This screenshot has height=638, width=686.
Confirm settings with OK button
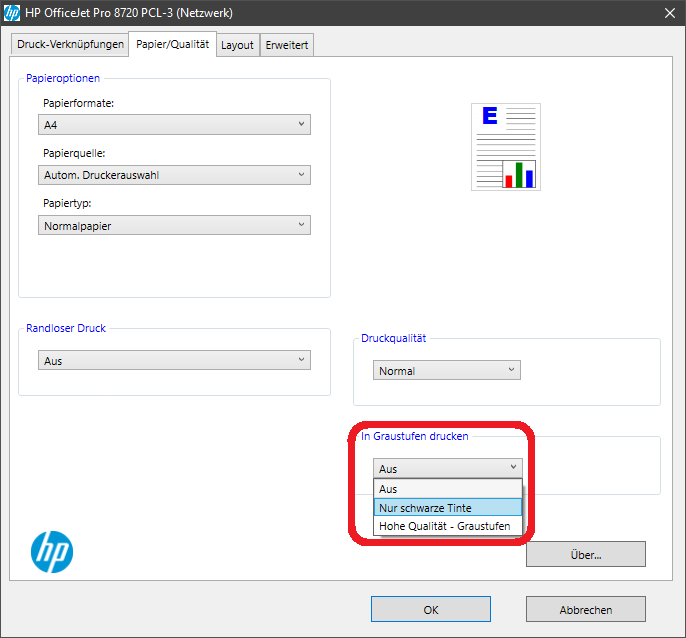pyautogui.click(x=431, y=609)
